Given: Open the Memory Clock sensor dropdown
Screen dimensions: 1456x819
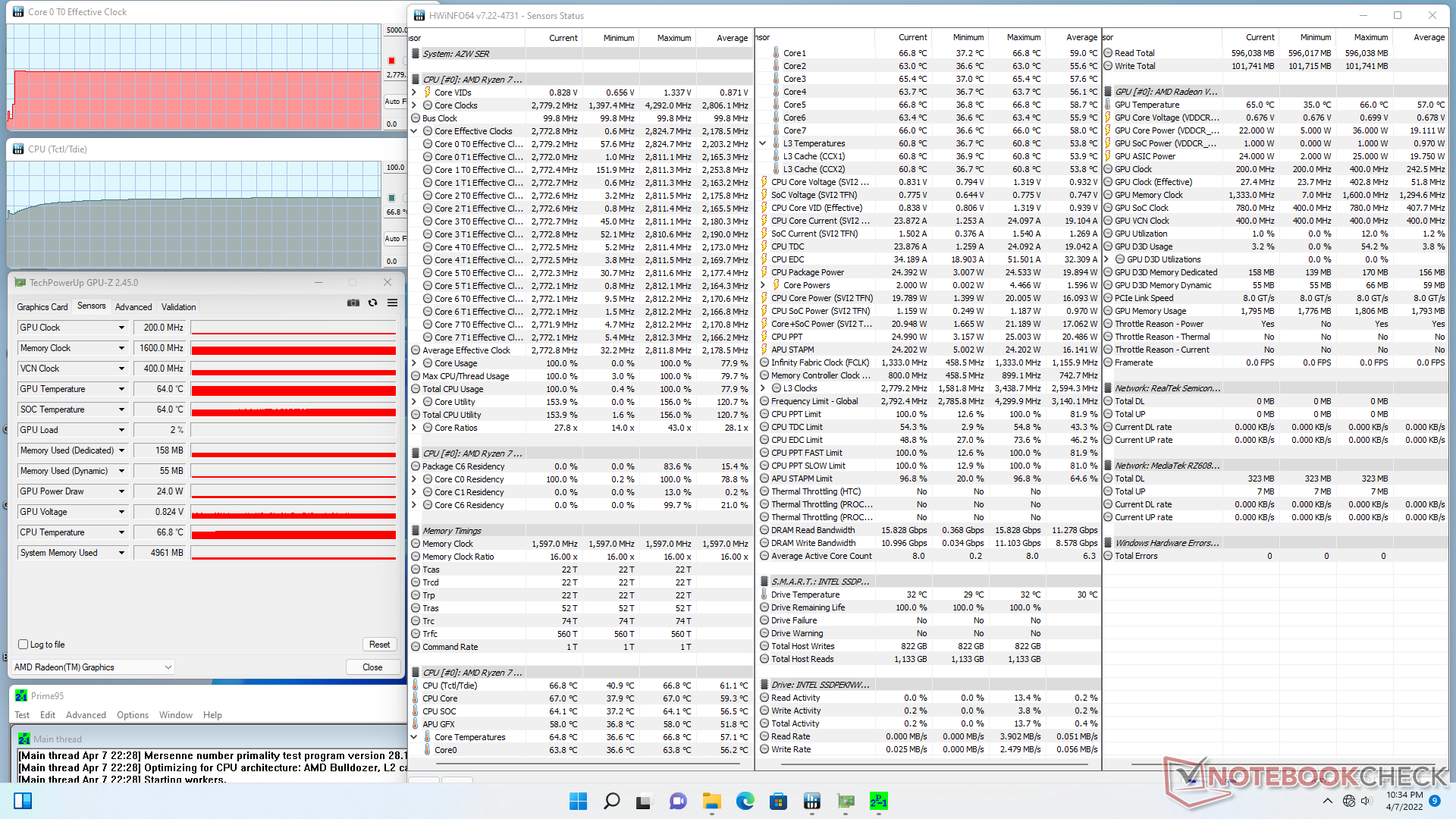Looking at the screenshot, I should (x=121, y=348).
